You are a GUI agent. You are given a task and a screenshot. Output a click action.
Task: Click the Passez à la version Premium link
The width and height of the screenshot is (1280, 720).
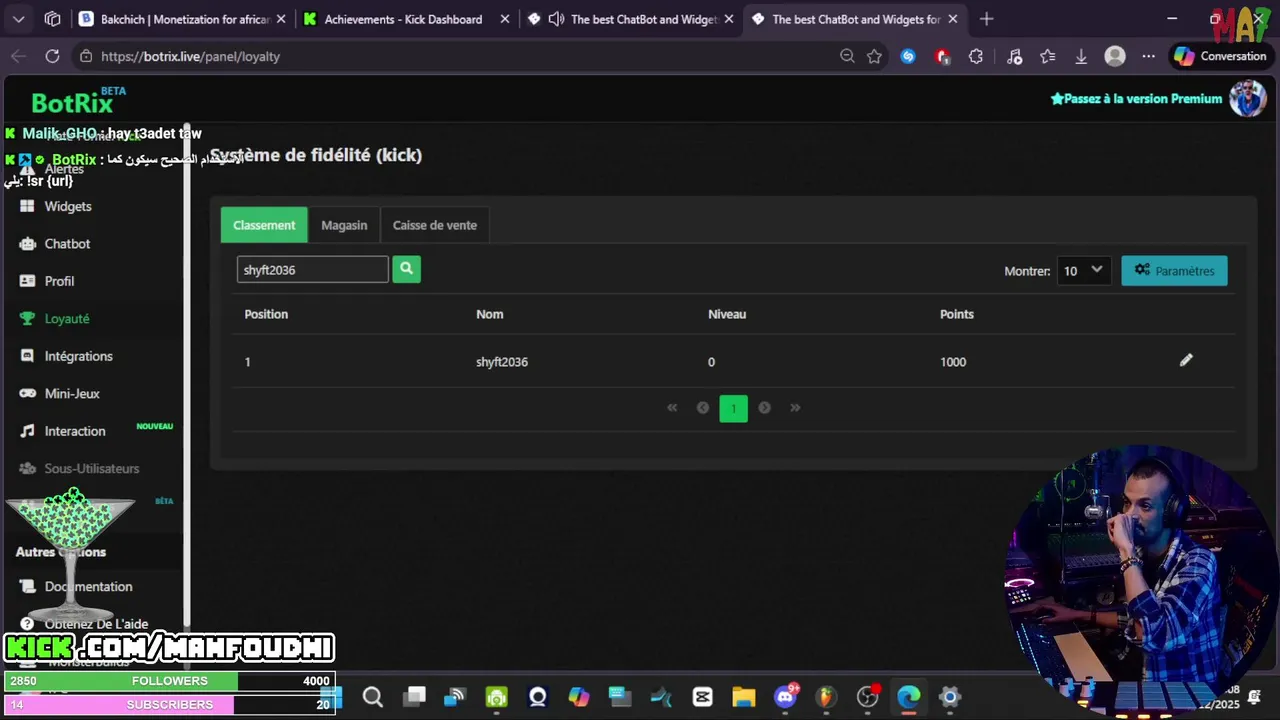pos(1136,99)
